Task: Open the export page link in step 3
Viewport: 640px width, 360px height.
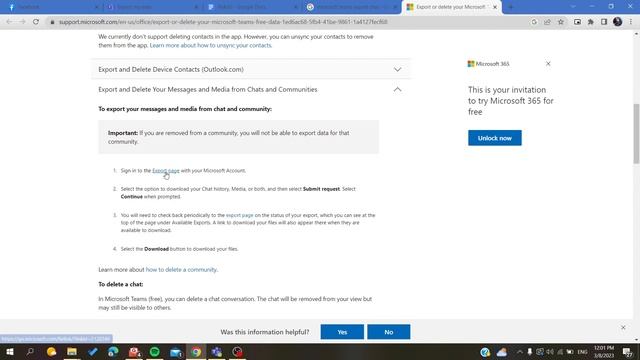Action: pos(240,215)
